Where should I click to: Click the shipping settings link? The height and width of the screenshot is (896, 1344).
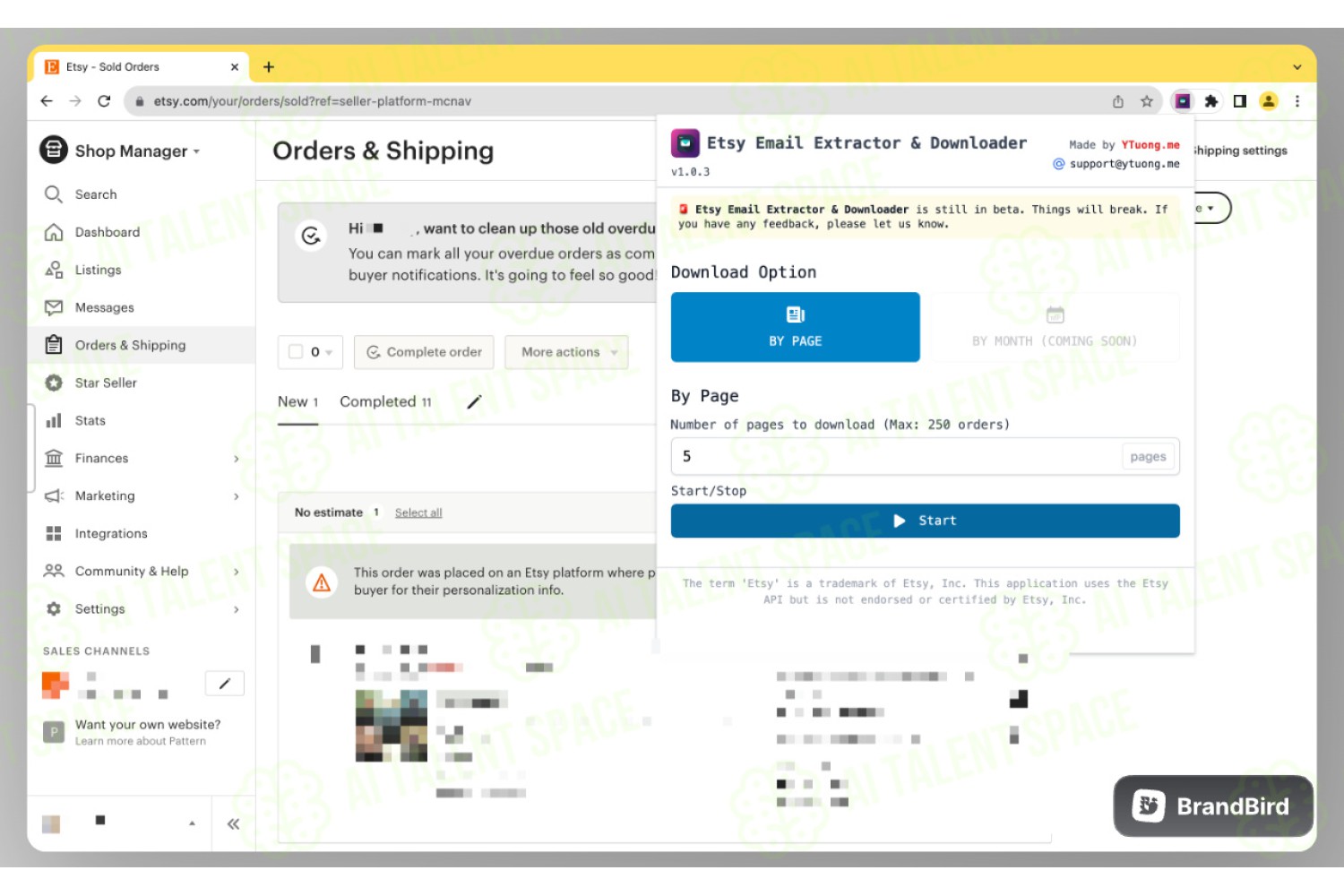[x=1240, y=151]
